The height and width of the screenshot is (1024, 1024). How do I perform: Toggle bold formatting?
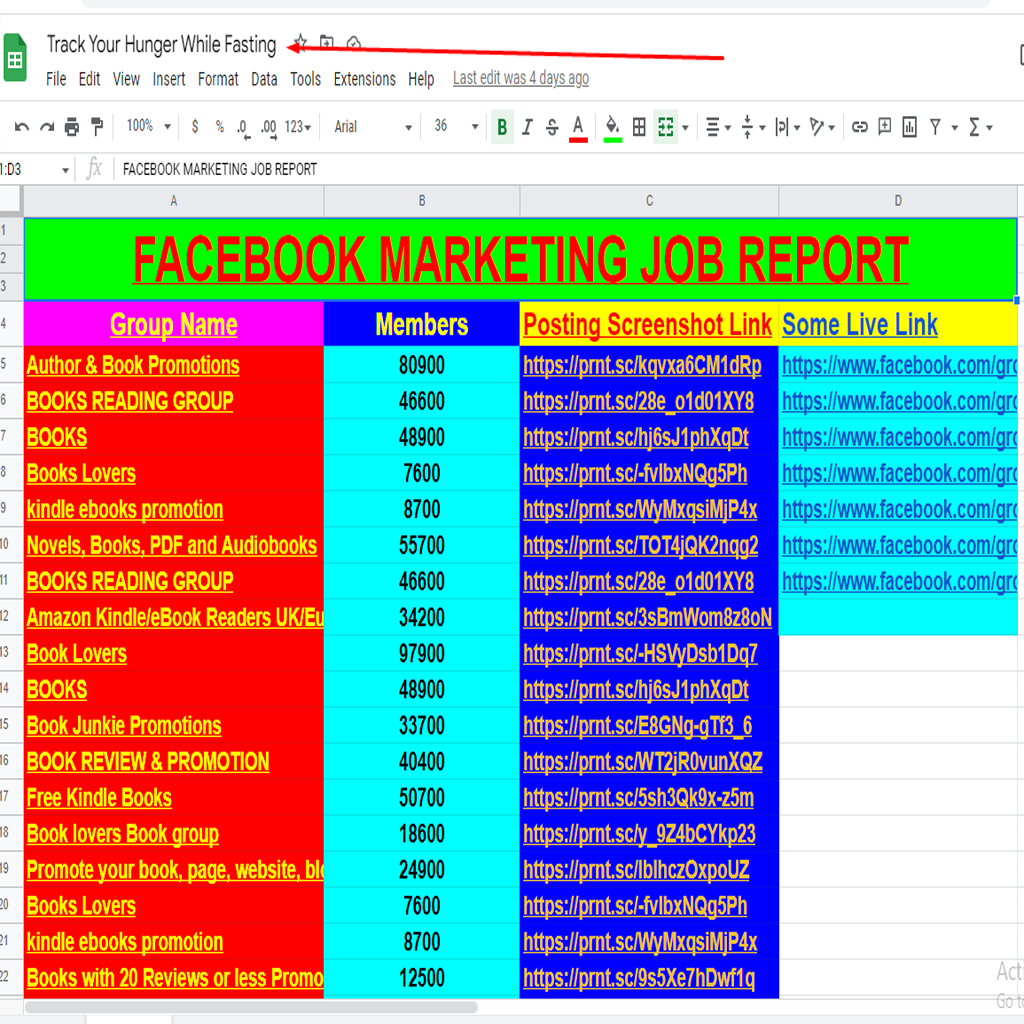[x=502, y=127]
